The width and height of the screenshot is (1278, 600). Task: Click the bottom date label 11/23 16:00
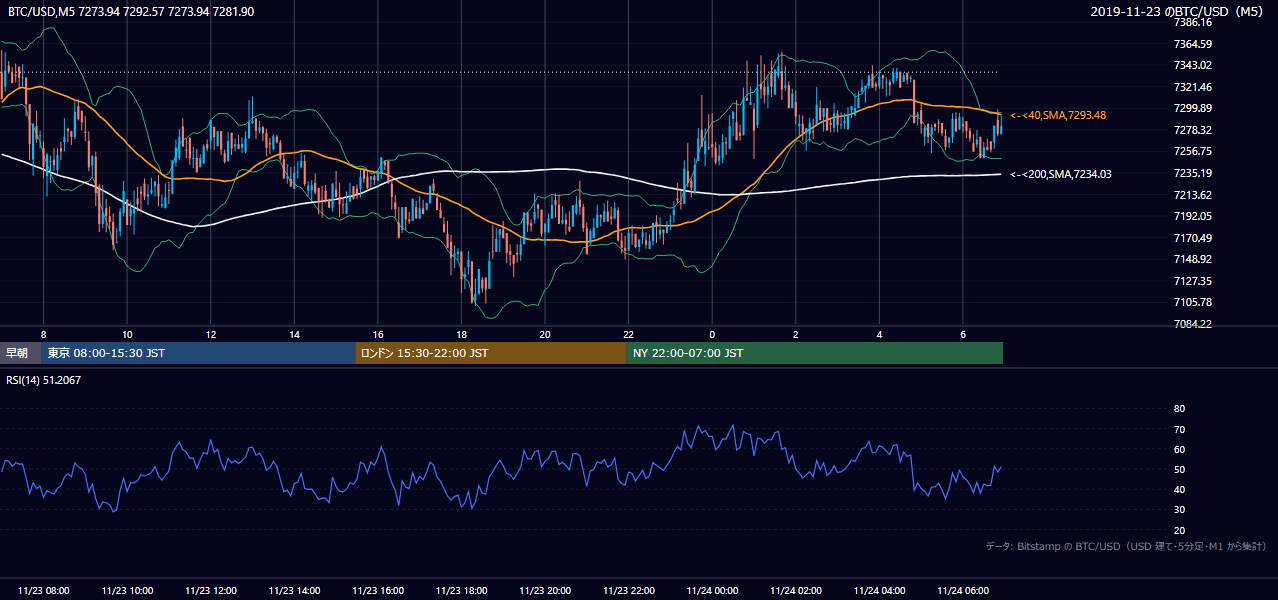point(378,591)
